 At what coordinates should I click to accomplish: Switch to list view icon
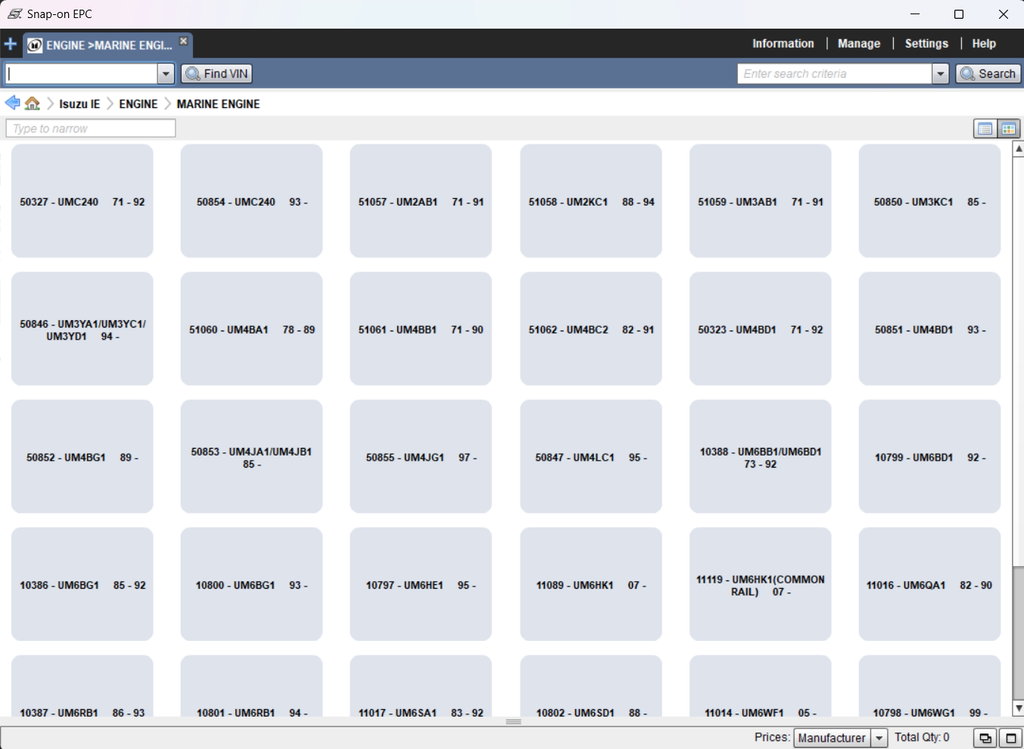click(x=985, y=129)
